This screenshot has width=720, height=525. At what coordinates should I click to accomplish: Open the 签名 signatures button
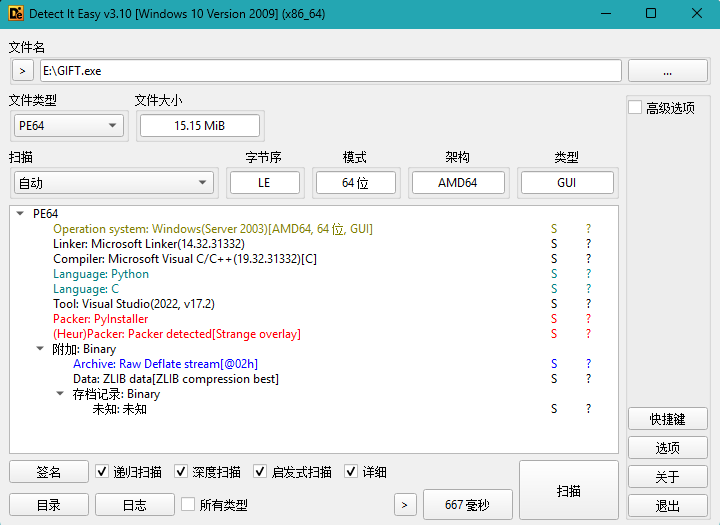[x=49, y=472]
